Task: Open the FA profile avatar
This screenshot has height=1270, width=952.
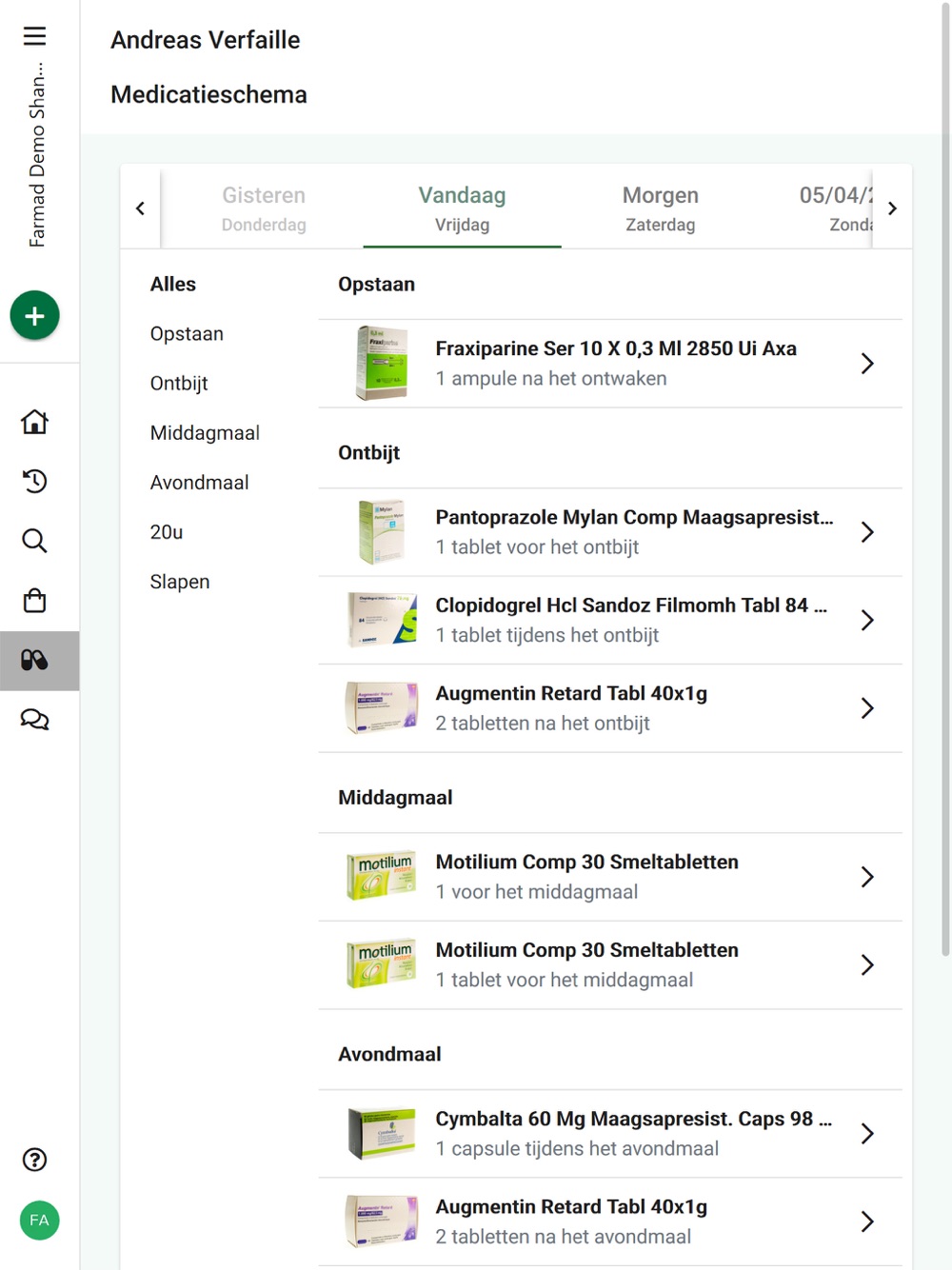Action: 39,1220
